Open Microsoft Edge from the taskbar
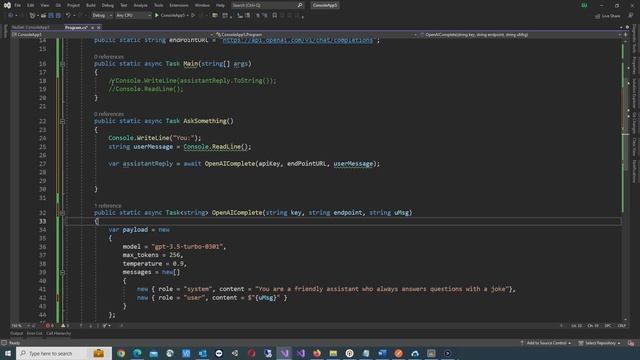This screenshot has height=360, width=640. point(137,353)
